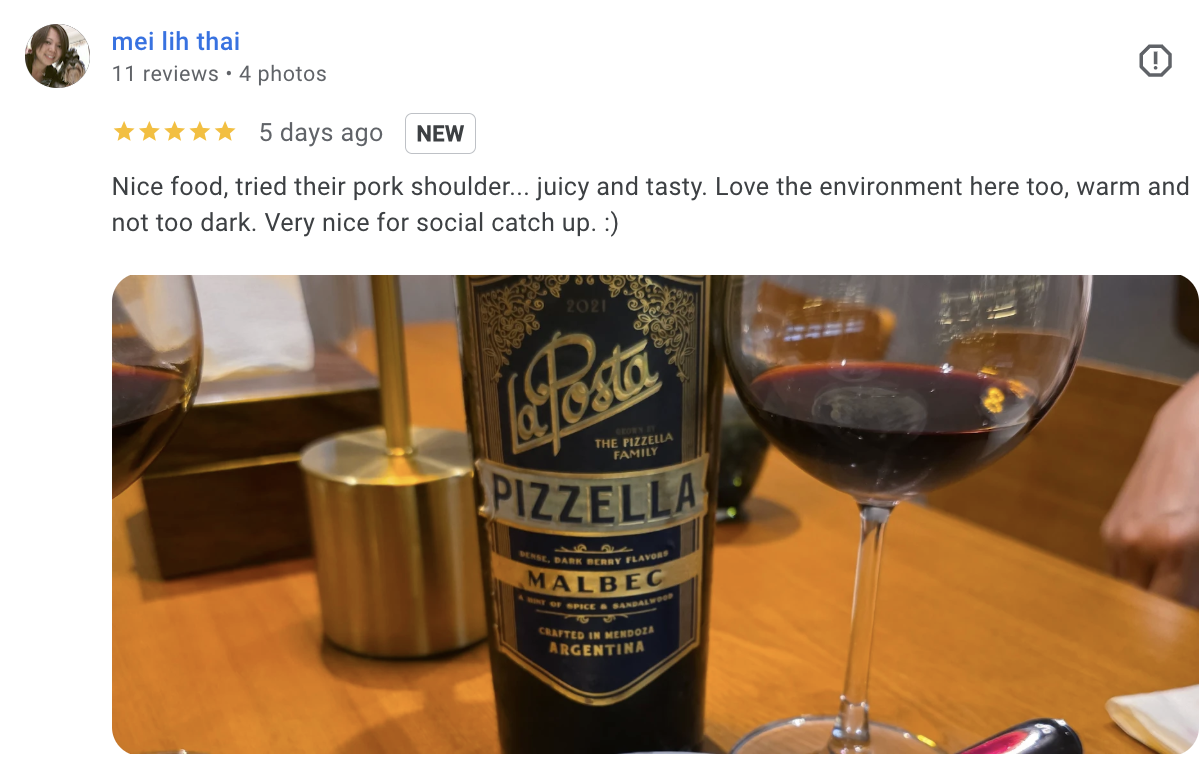Click the ARGENTINA text on the bottle label
Viewport: 1204px width, 768px height.
tap(597, 649)
